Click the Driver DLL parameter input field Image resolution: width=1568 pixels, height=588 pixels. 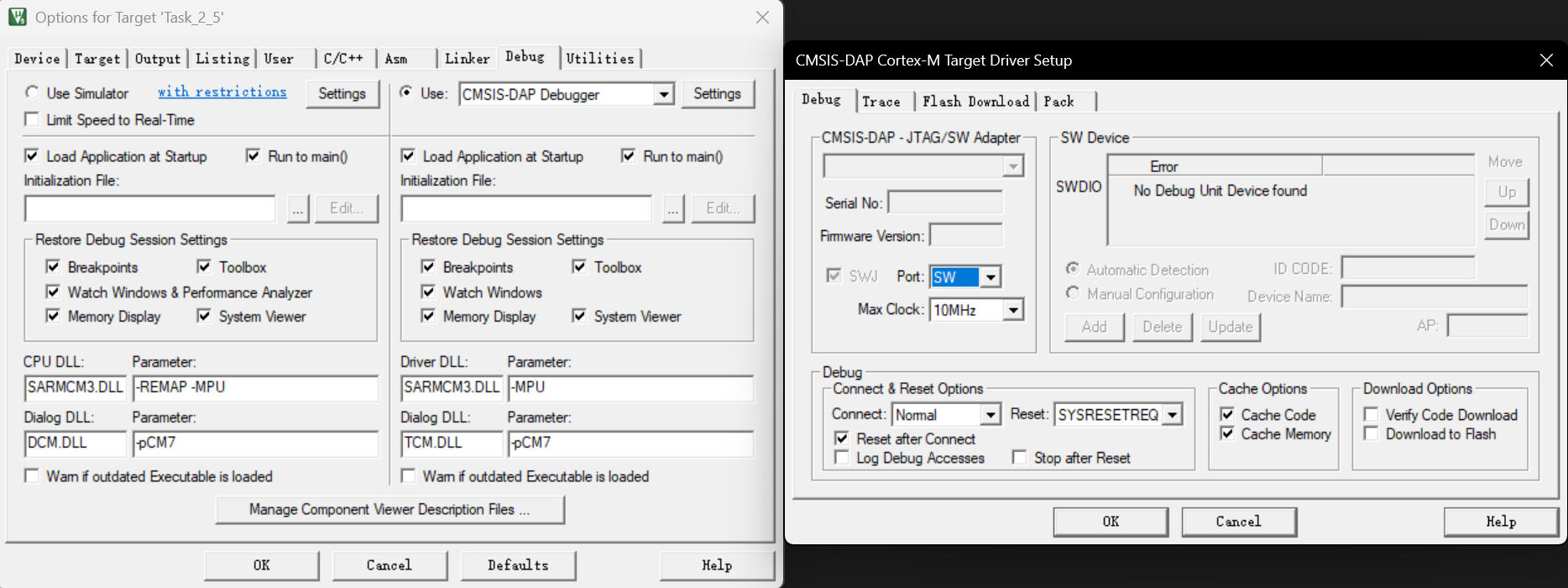(x=630, y=388)
